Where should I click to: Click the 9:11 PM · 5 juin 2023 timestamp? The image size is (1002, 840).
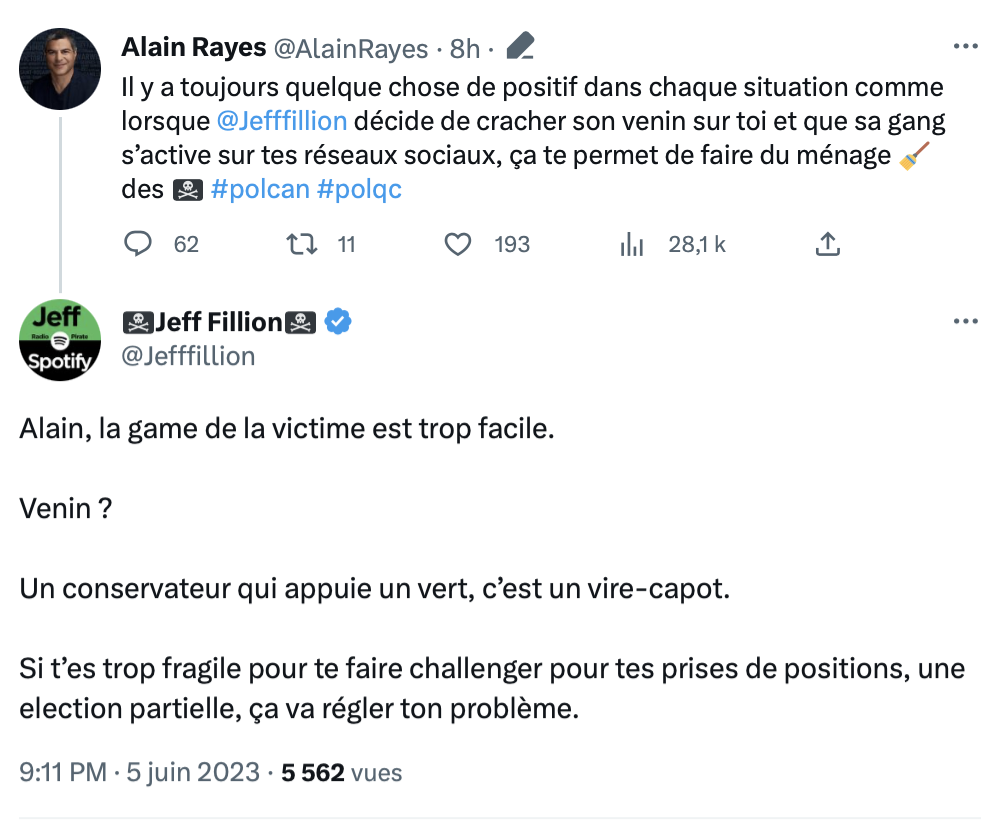139,772
